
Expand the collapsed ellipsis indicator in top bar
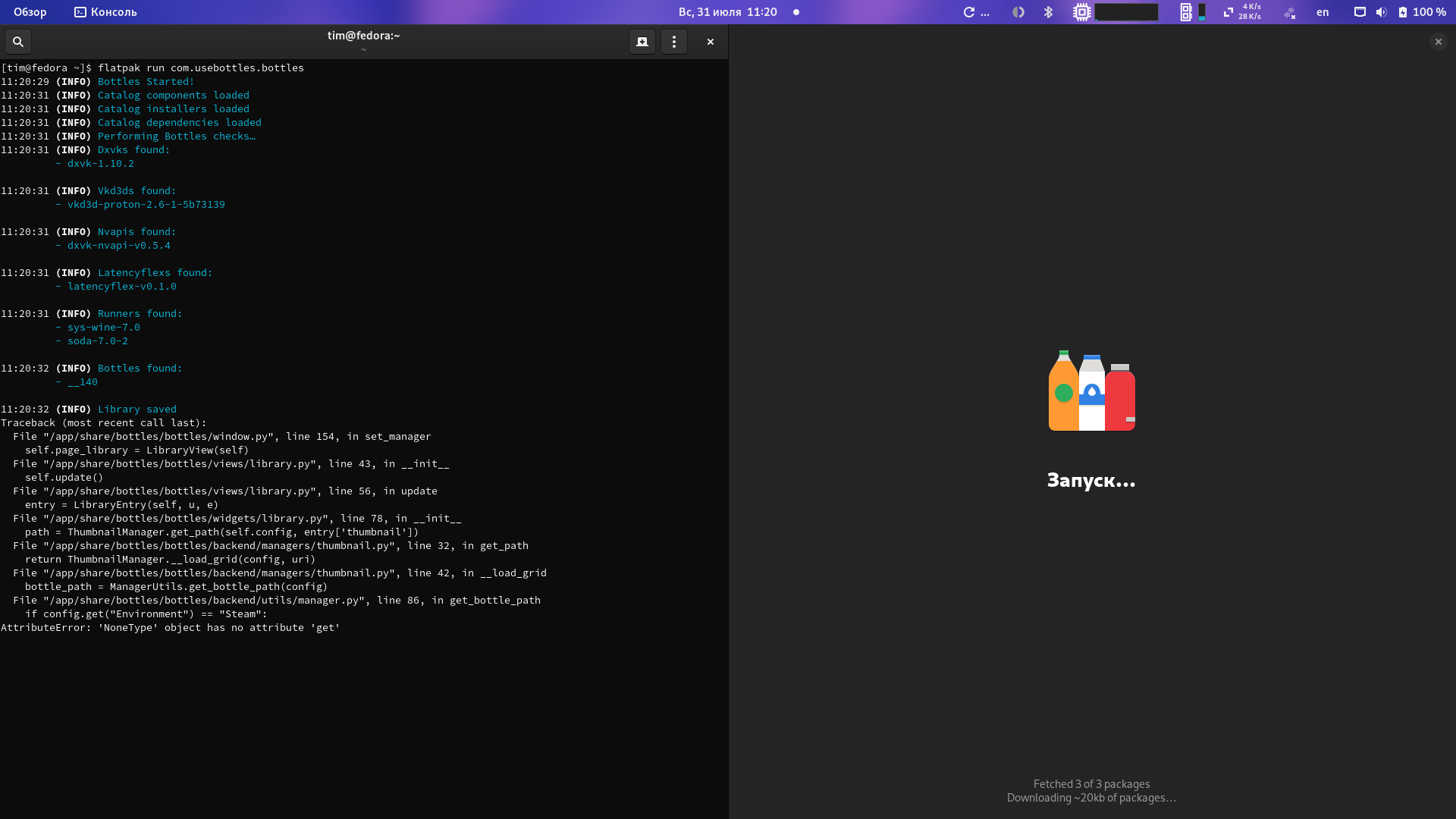coord(984,12)
